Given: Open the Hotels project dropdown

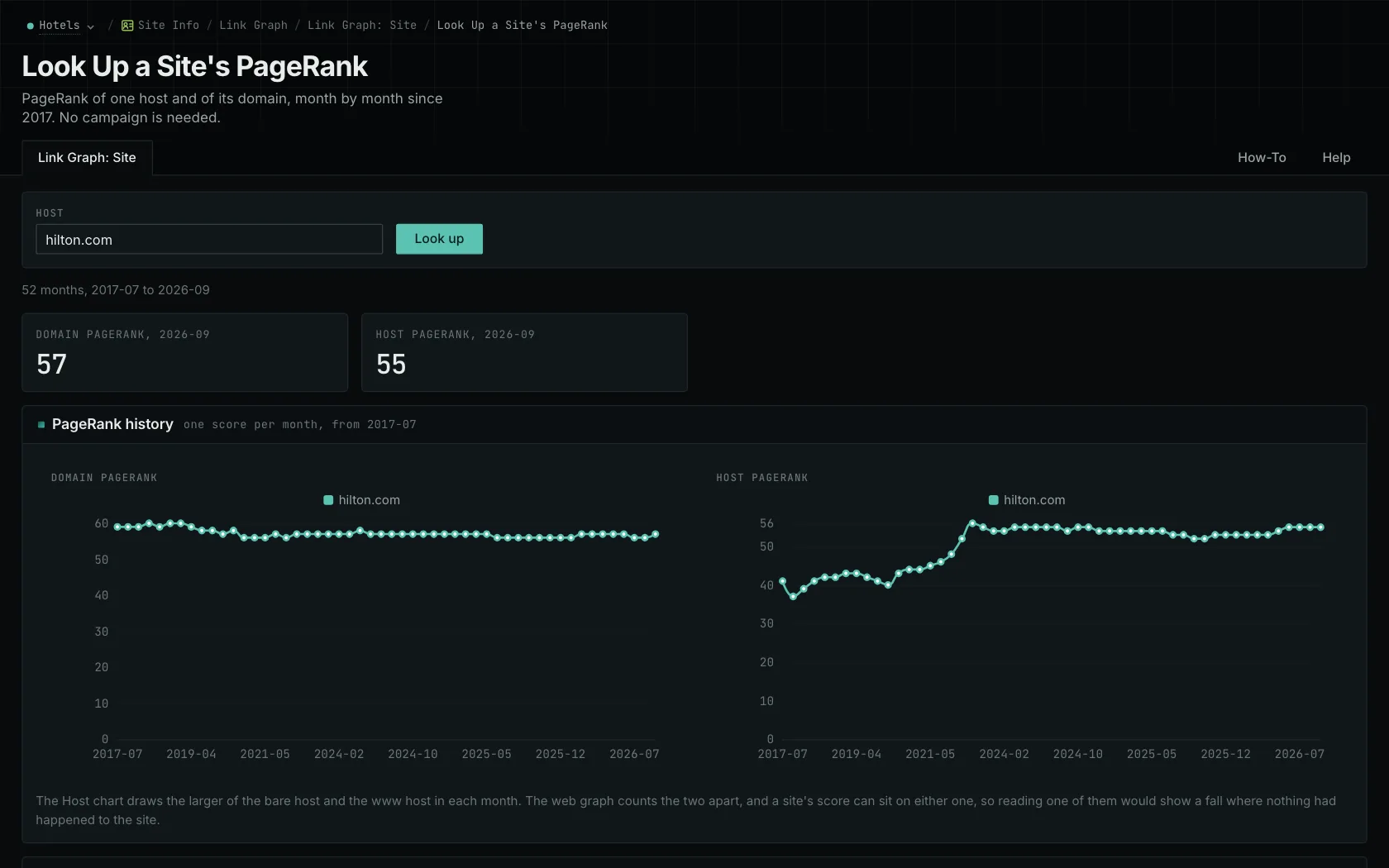Looking at the screenshot, I should coord(60,26).
